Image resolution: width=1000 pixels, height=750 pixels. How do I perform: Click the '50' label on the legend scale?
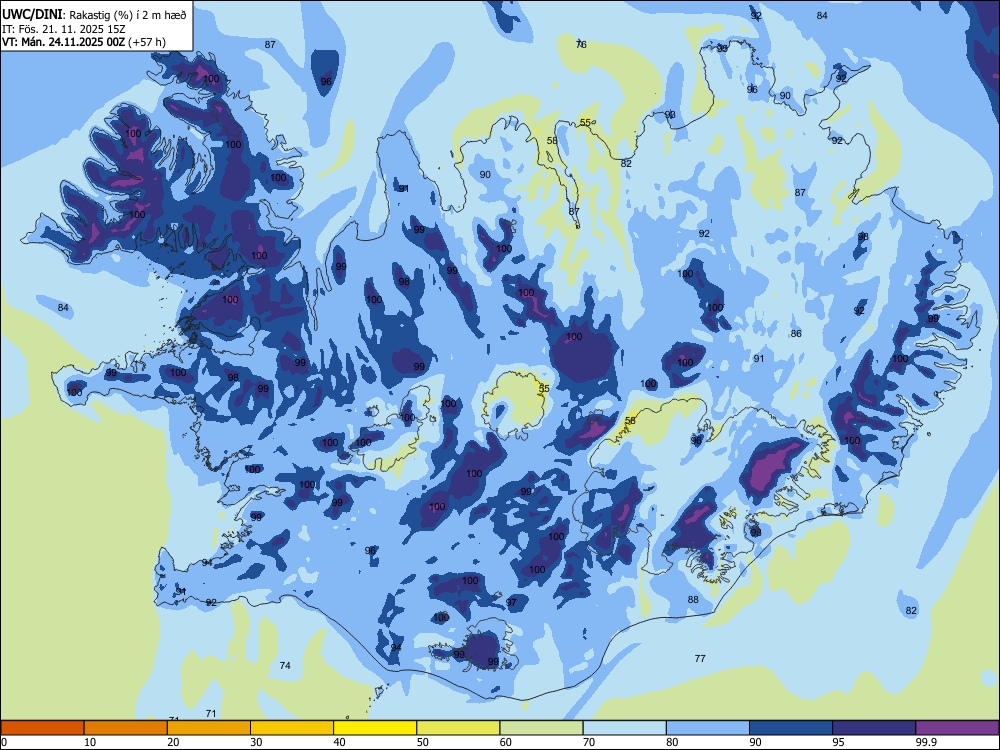coord(423,742)
